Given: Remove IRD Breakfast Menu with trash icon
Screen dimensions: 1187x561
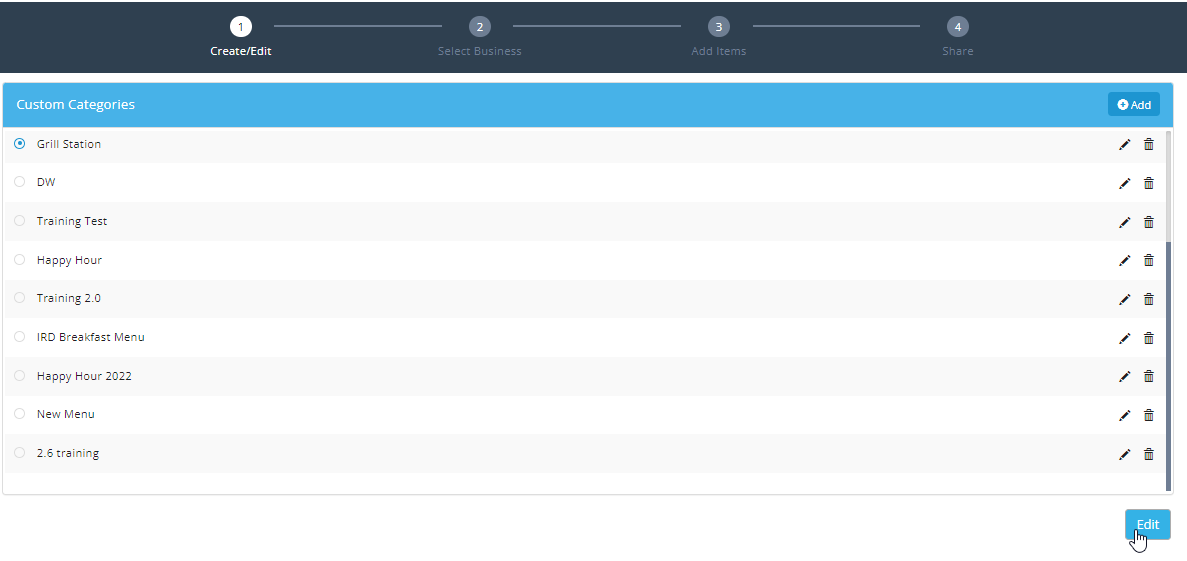Looking at the screenshot, I should pos(1148,338).
